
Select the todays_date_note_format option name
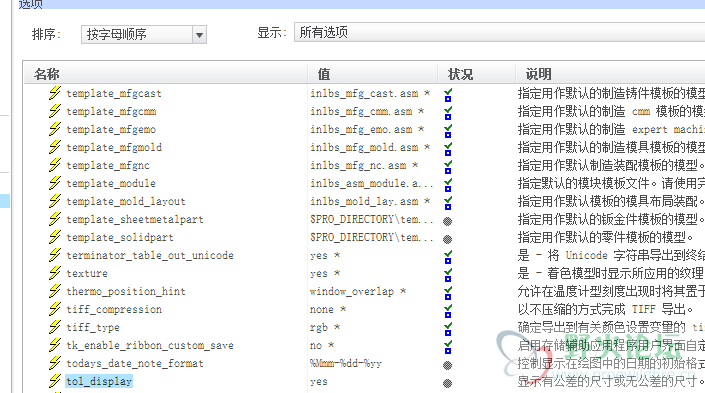coord(135,363)
